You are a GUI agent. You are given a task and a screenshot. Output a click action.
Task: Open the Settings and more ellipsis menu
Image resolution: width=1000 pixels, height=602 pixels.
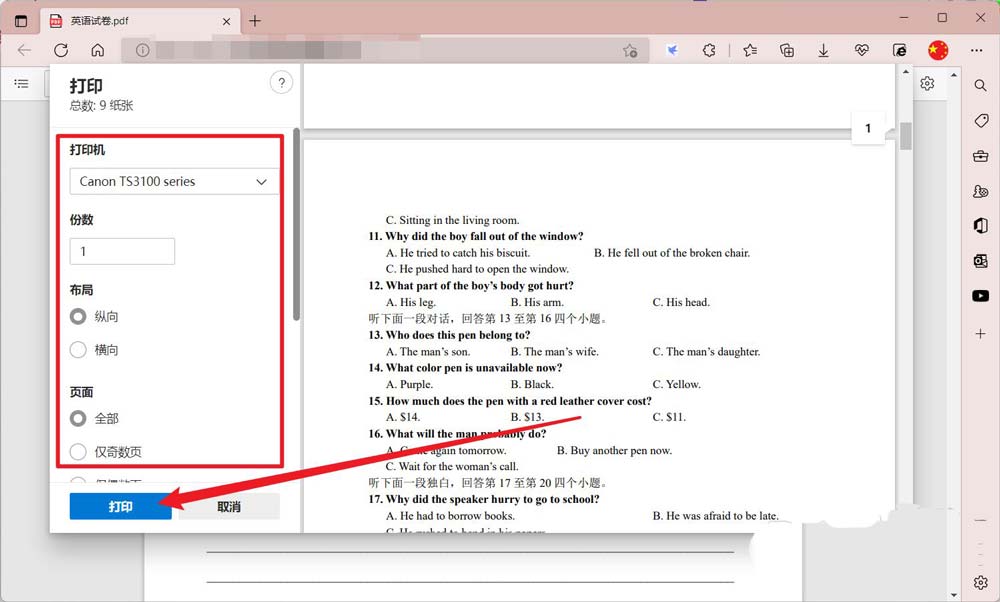(x=976, y=50)
